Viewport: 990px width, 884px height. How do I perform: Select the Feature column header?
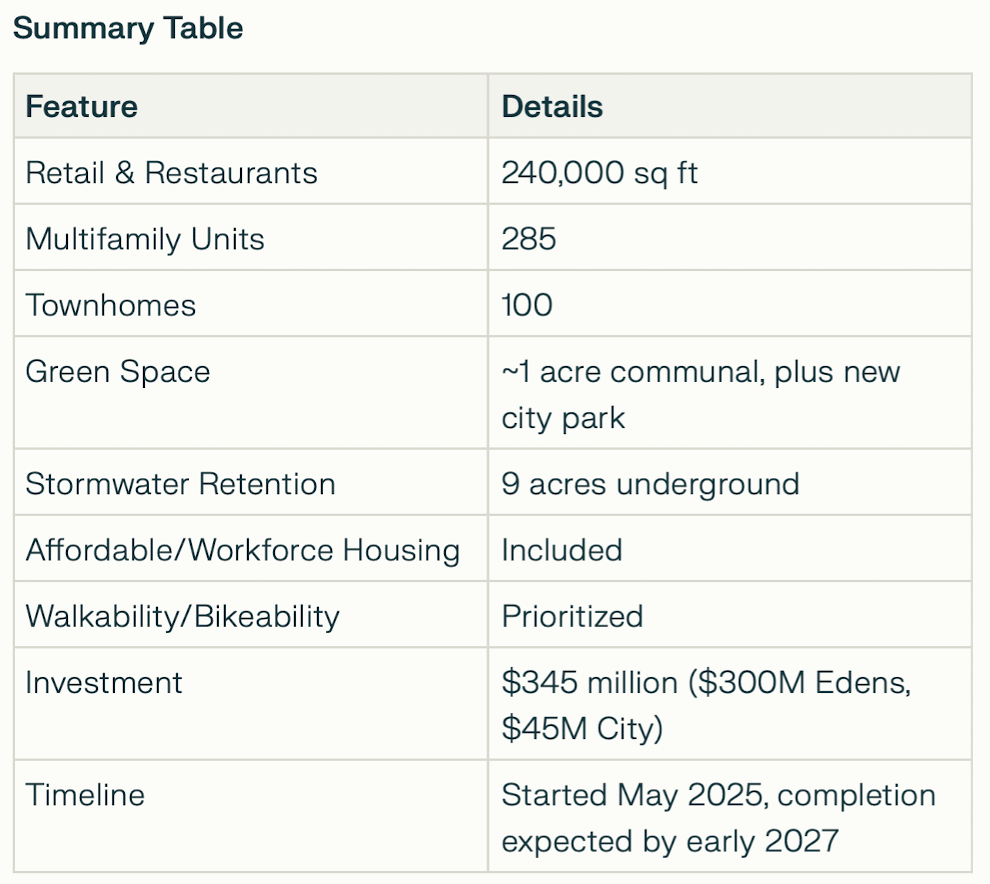(81, 106)
